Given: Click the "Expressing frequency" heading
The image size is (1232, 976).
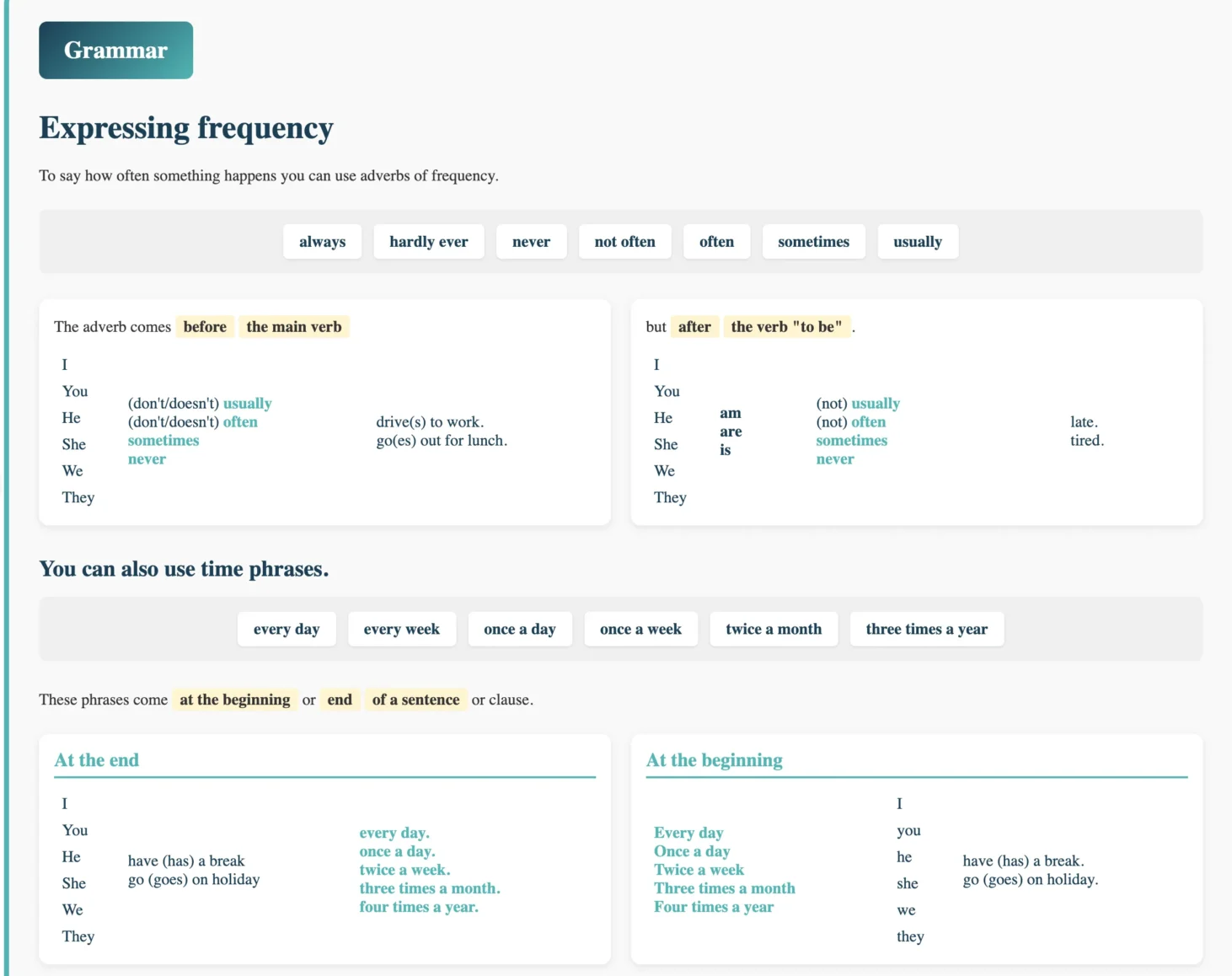Looking at the screenshot, I should [186, 128].
